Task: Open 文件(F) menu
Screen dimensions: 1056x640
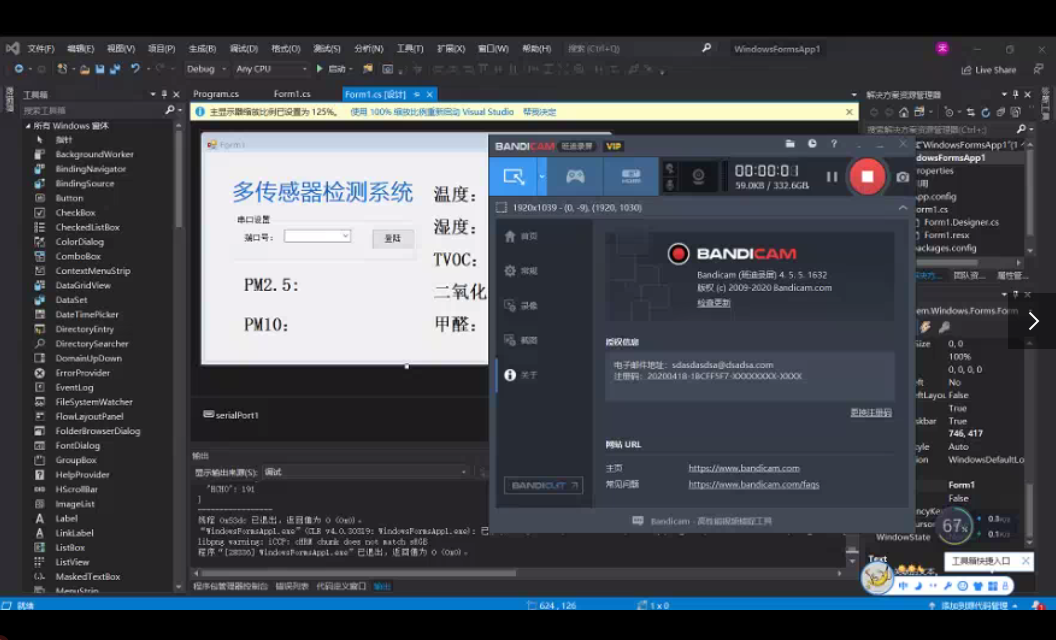Action: click(x=41, y=49)
